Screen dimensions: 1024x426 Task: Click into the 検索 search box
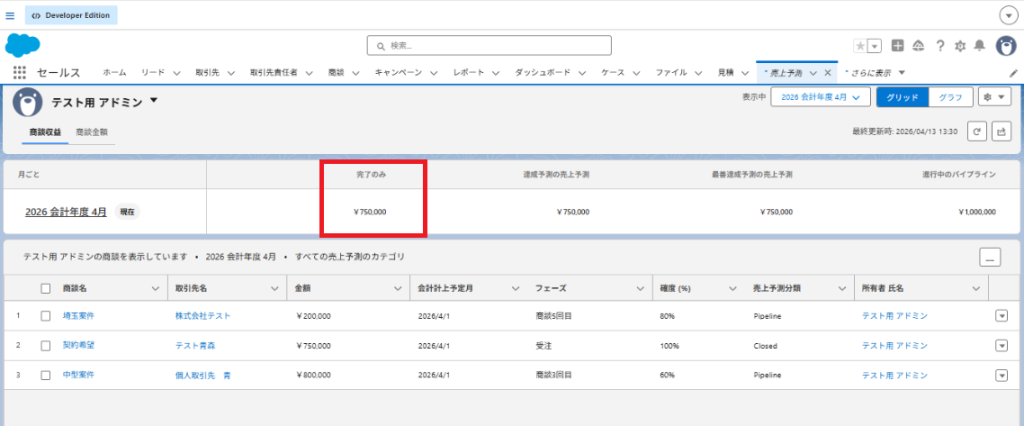[x=489, y=46]
